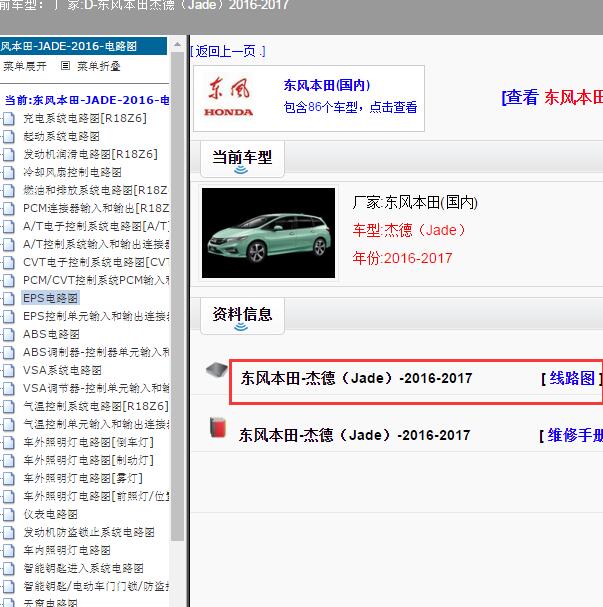Click the gray chip icon beside the 线路图 row
This screenshot has width=603, height=607.
(217, 370)
